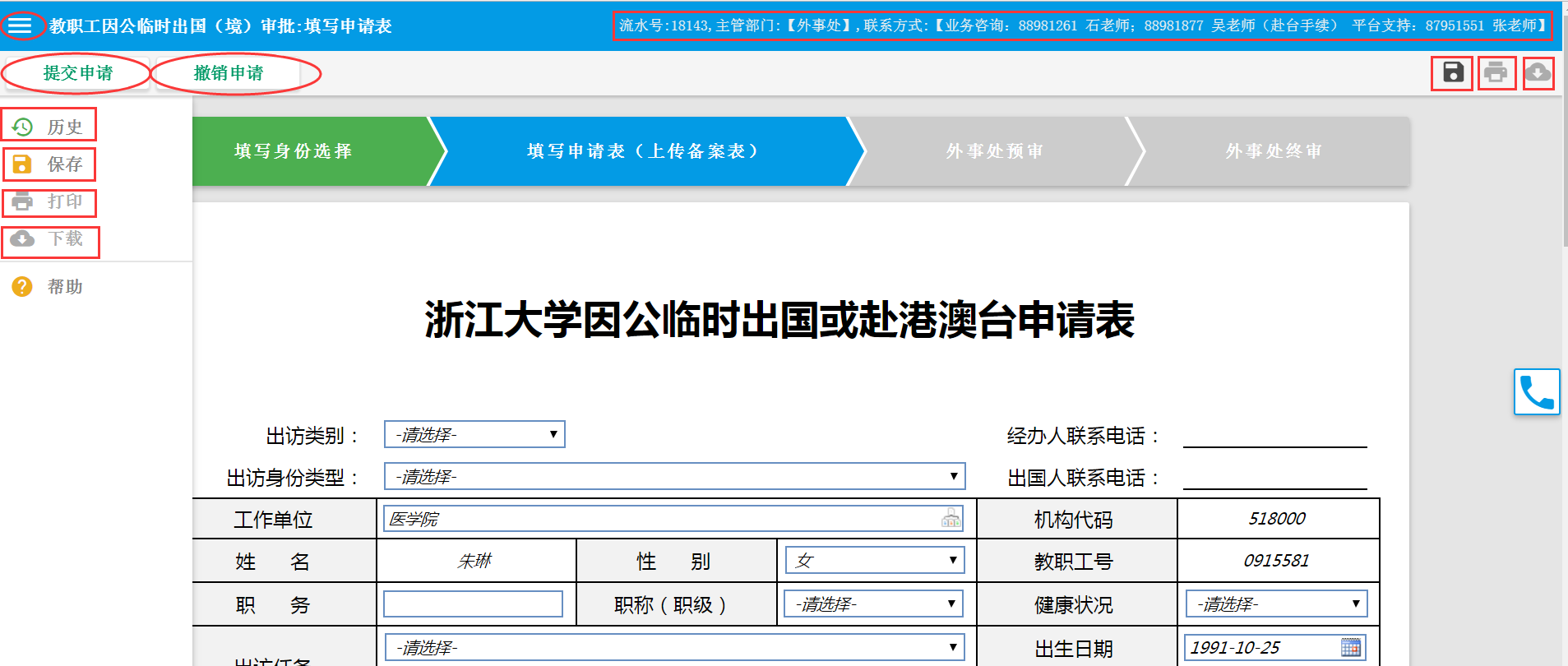The width and height of the screenshot is (1568, 666).
Task: Click the blue phone contact icon
Action: 1536,392
